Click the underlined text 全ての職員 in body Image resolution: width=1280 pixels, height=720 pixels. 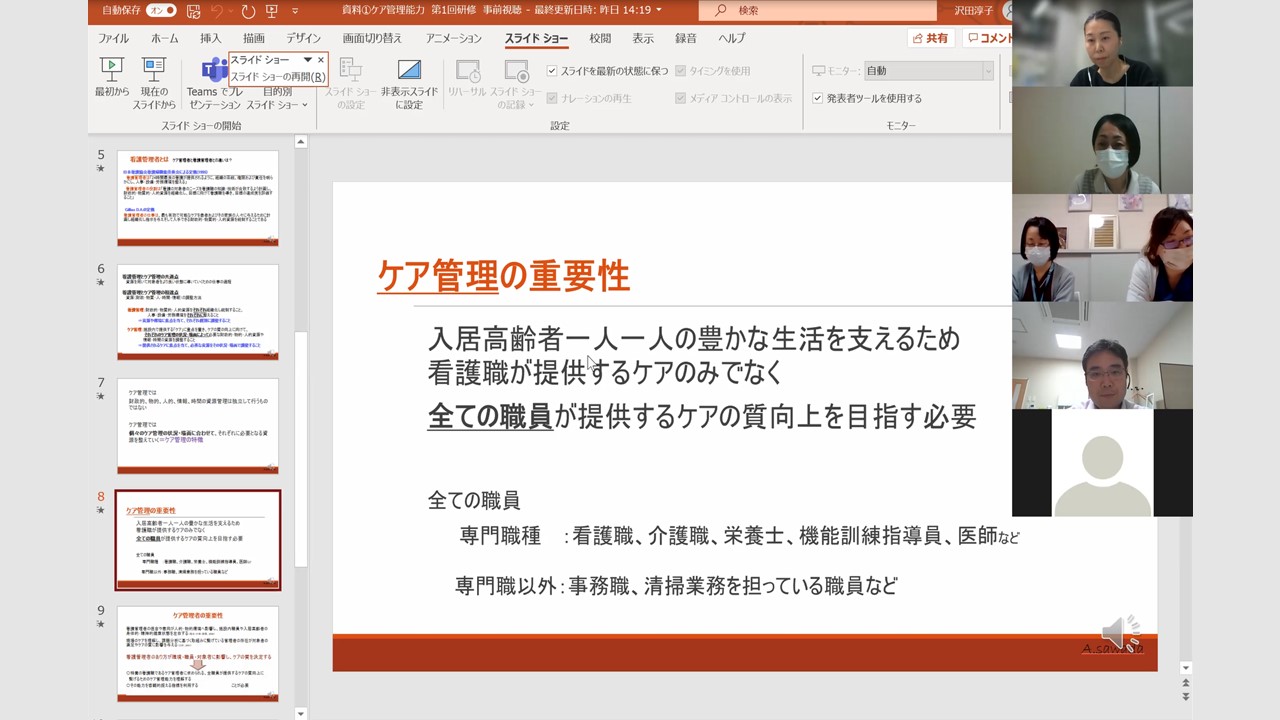coord(490,415)
